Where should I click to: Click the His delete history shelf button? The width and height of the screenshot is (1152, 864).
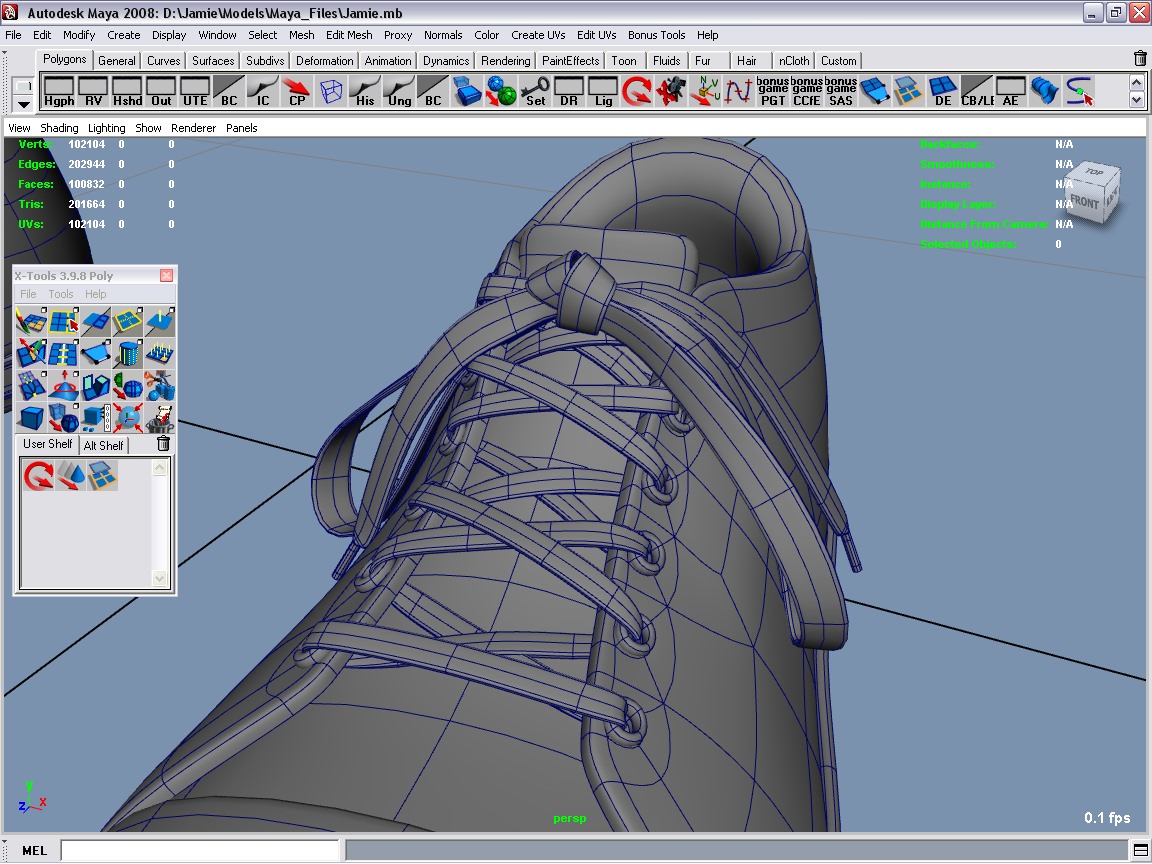pyautogui.click(x=365, y=92)
